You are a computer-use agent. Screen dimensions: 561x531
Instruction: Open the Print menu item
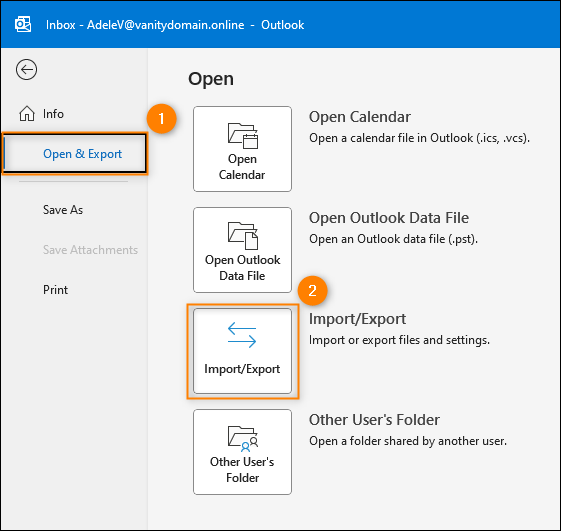(x=55, y=290)
